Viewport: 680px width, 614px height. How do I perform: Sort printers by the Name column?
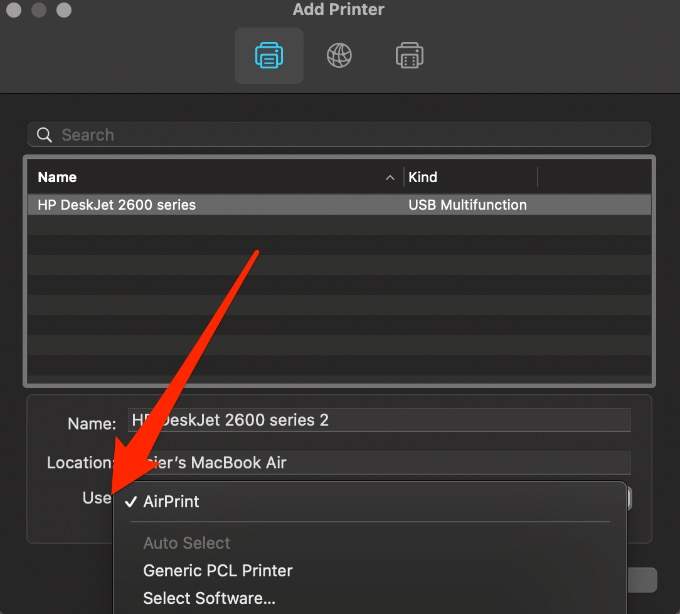(x=57, y=177)
